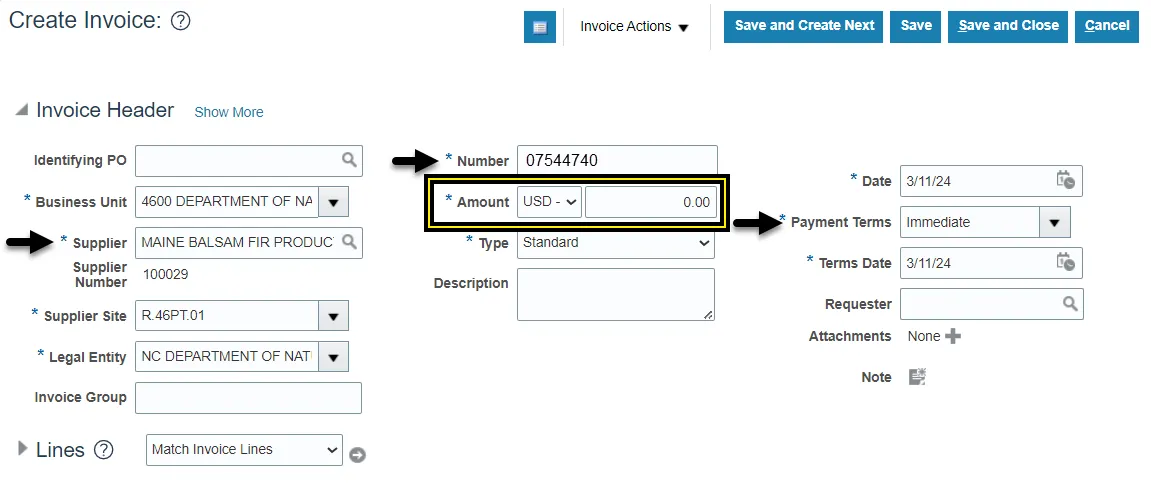This screenshot has width=1151, height=483.
Task: Click into the Description text area
Action: [615, 294]
